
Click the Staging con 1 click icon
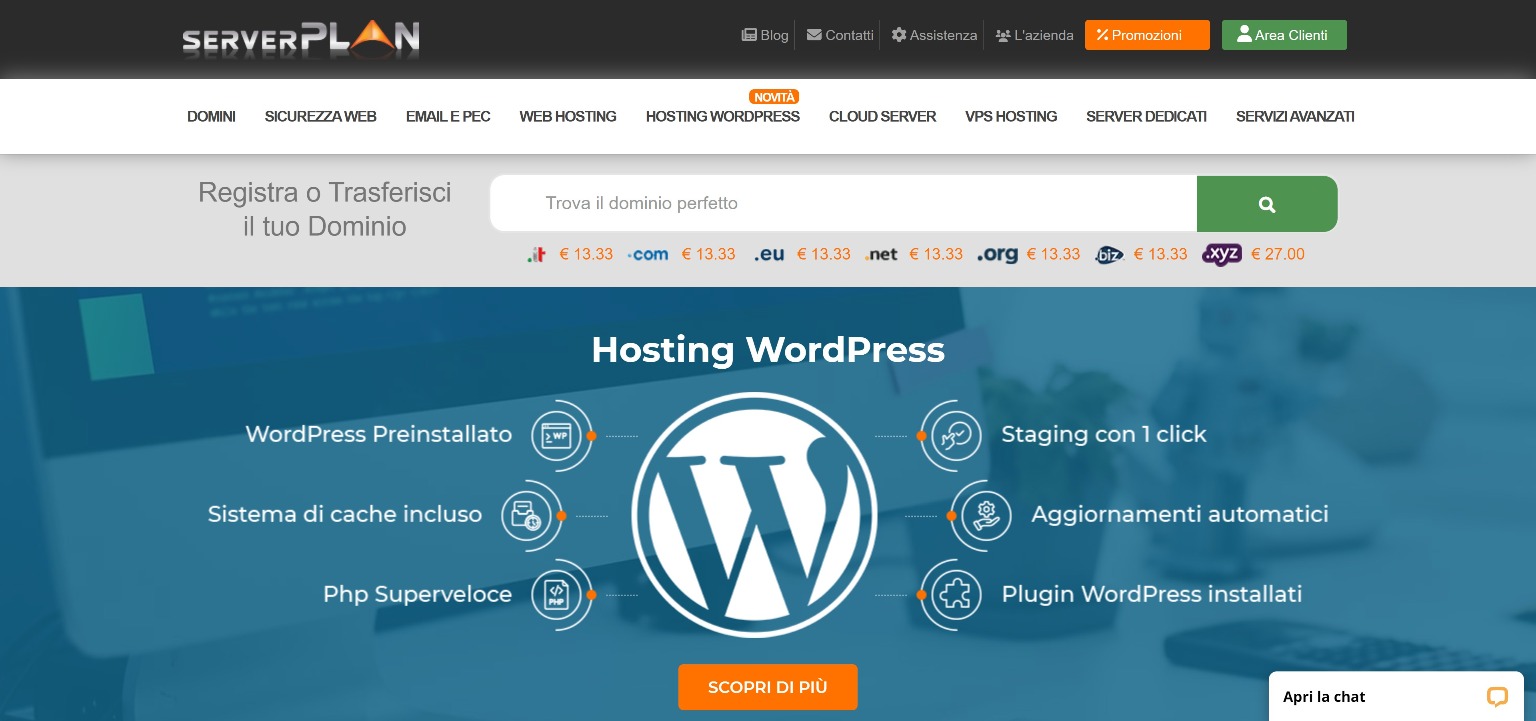click(x=956, y=436)
